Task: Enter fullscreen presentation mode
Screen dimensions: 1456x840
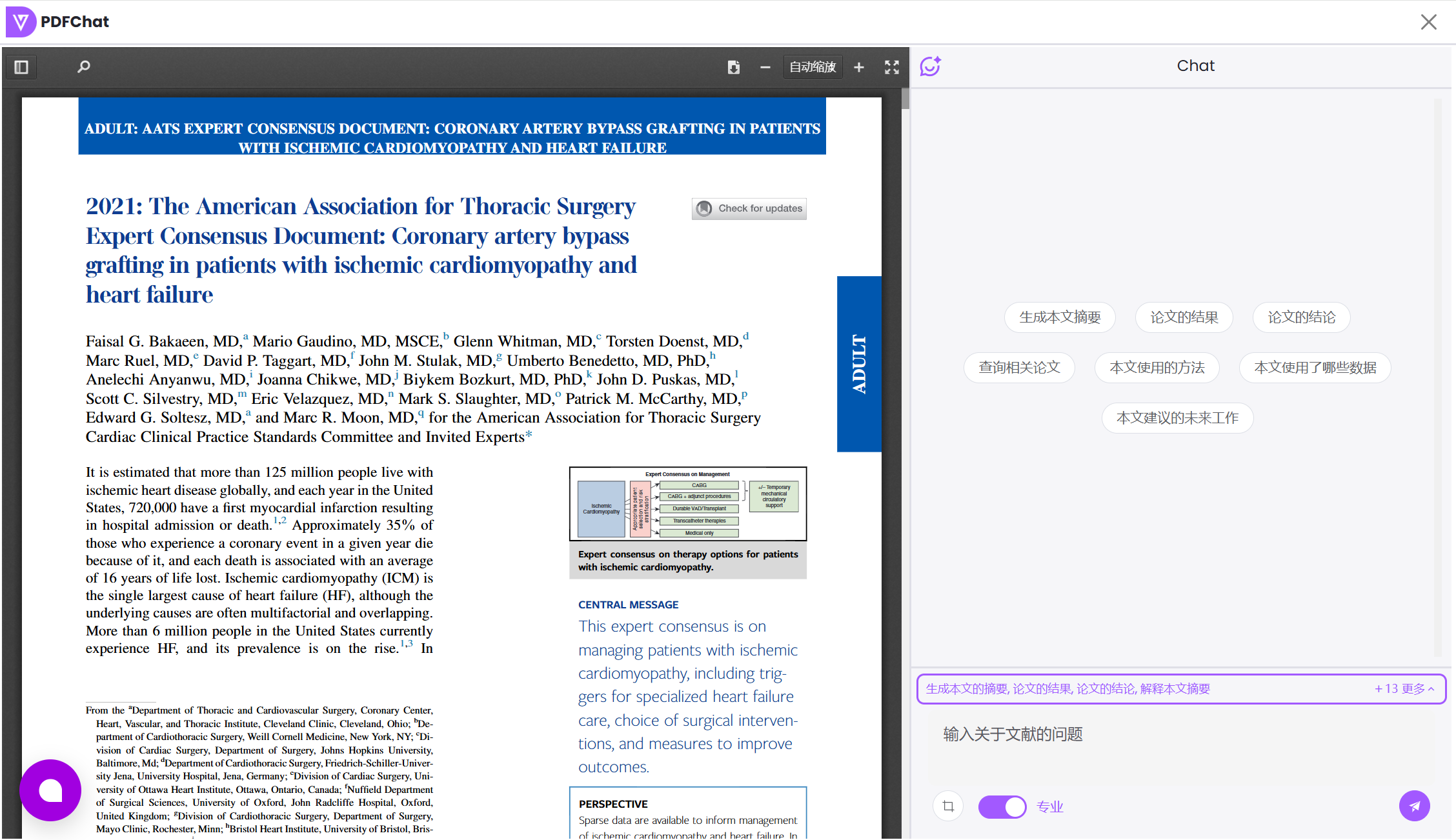Action: [892, 67]
